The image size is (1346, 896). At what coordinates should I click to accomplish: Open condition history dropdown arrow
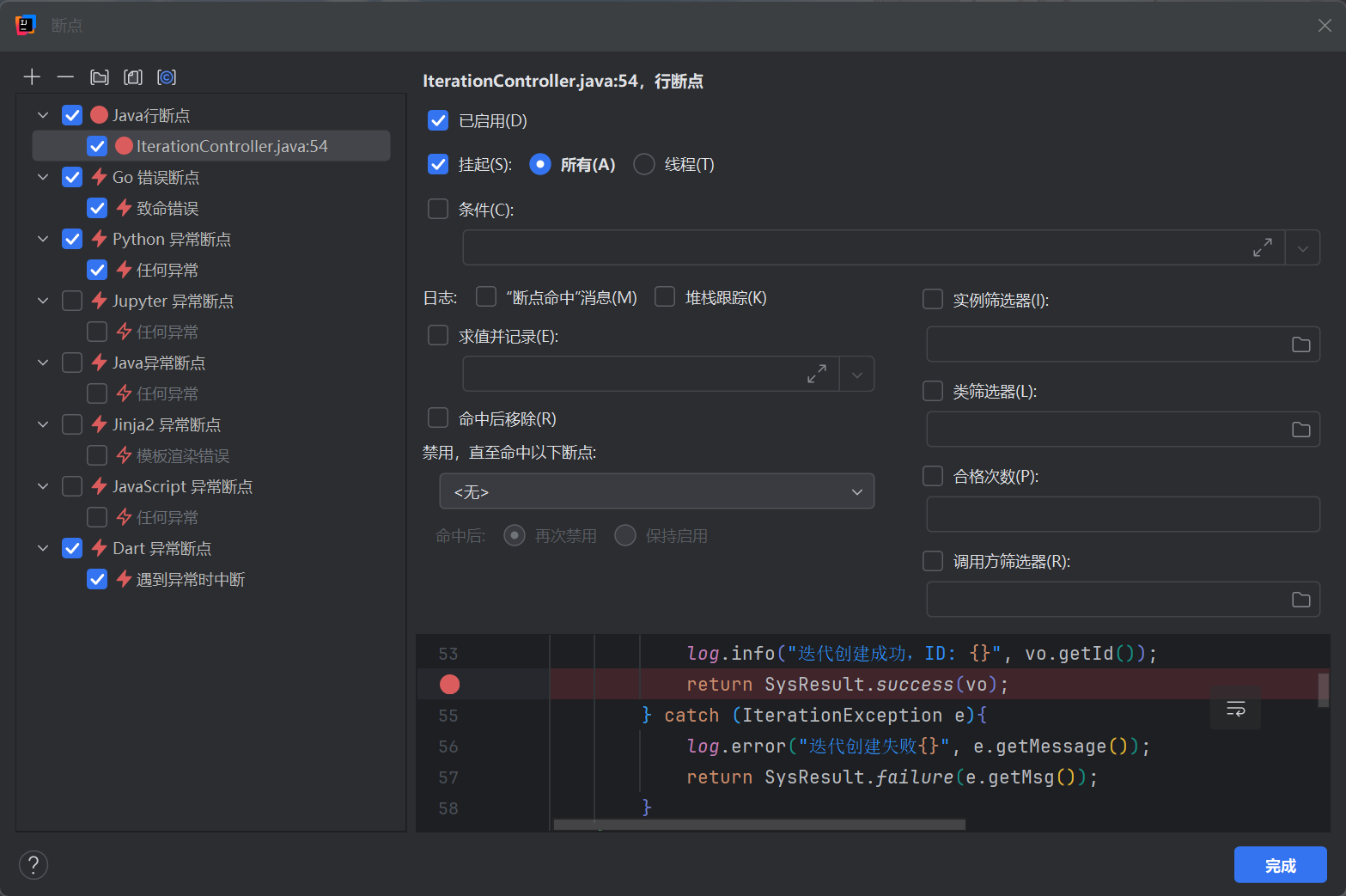coord(1302,248)
